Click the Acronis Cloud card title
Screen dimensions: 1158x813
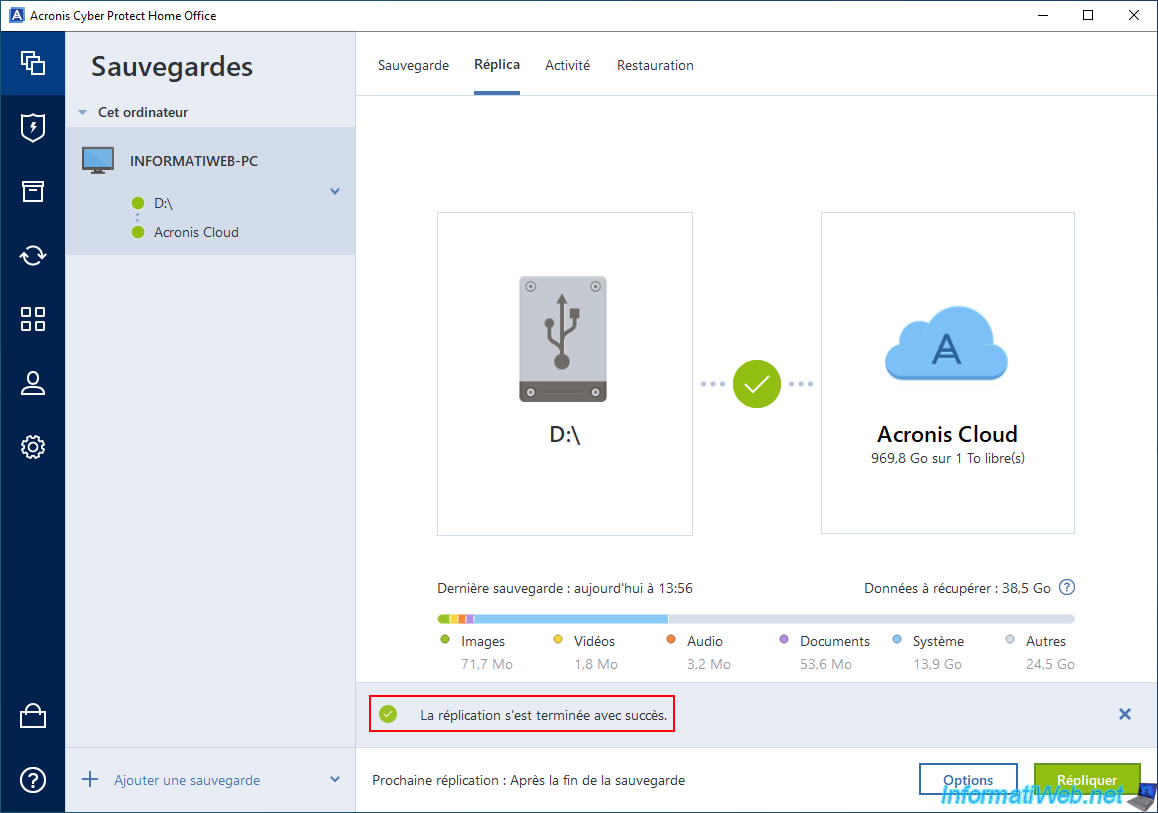[x=947, y=433]
